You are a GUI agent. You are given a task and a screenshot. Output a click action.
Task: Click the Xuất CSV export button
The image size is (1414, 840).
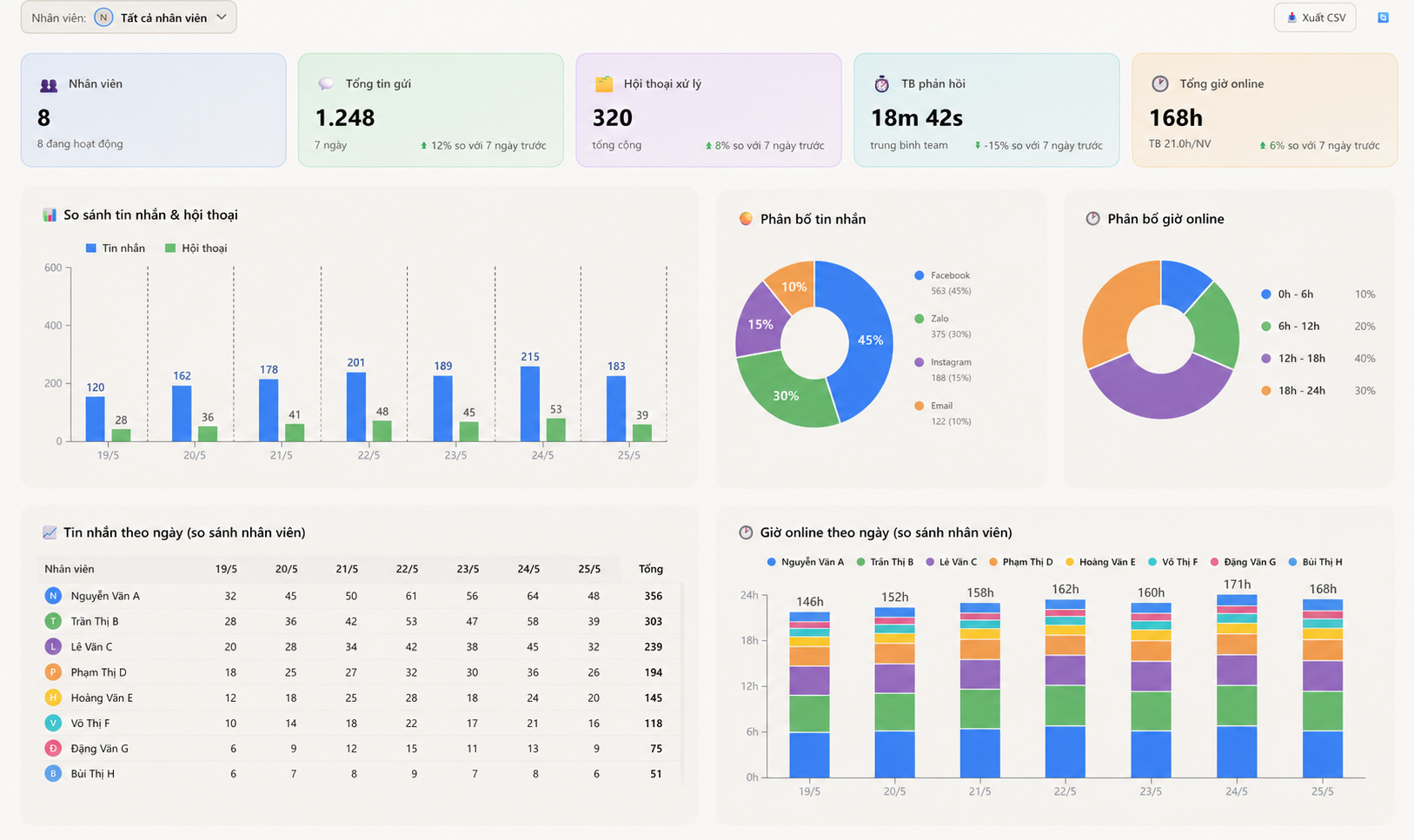[1315, 17]
